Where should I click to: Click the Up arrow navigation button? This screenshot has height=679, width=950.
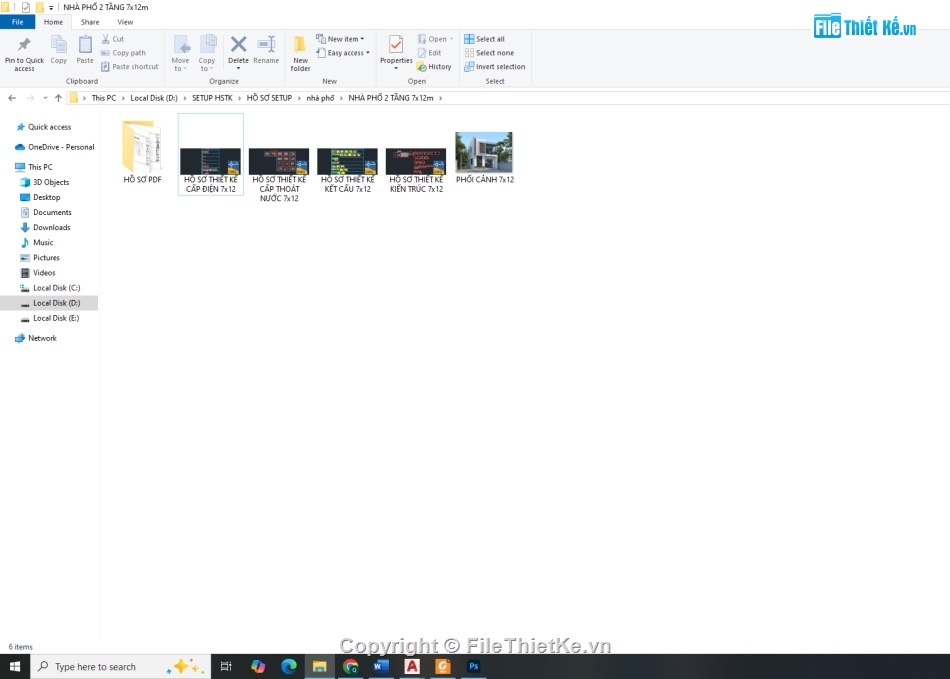tap(58, 98)
